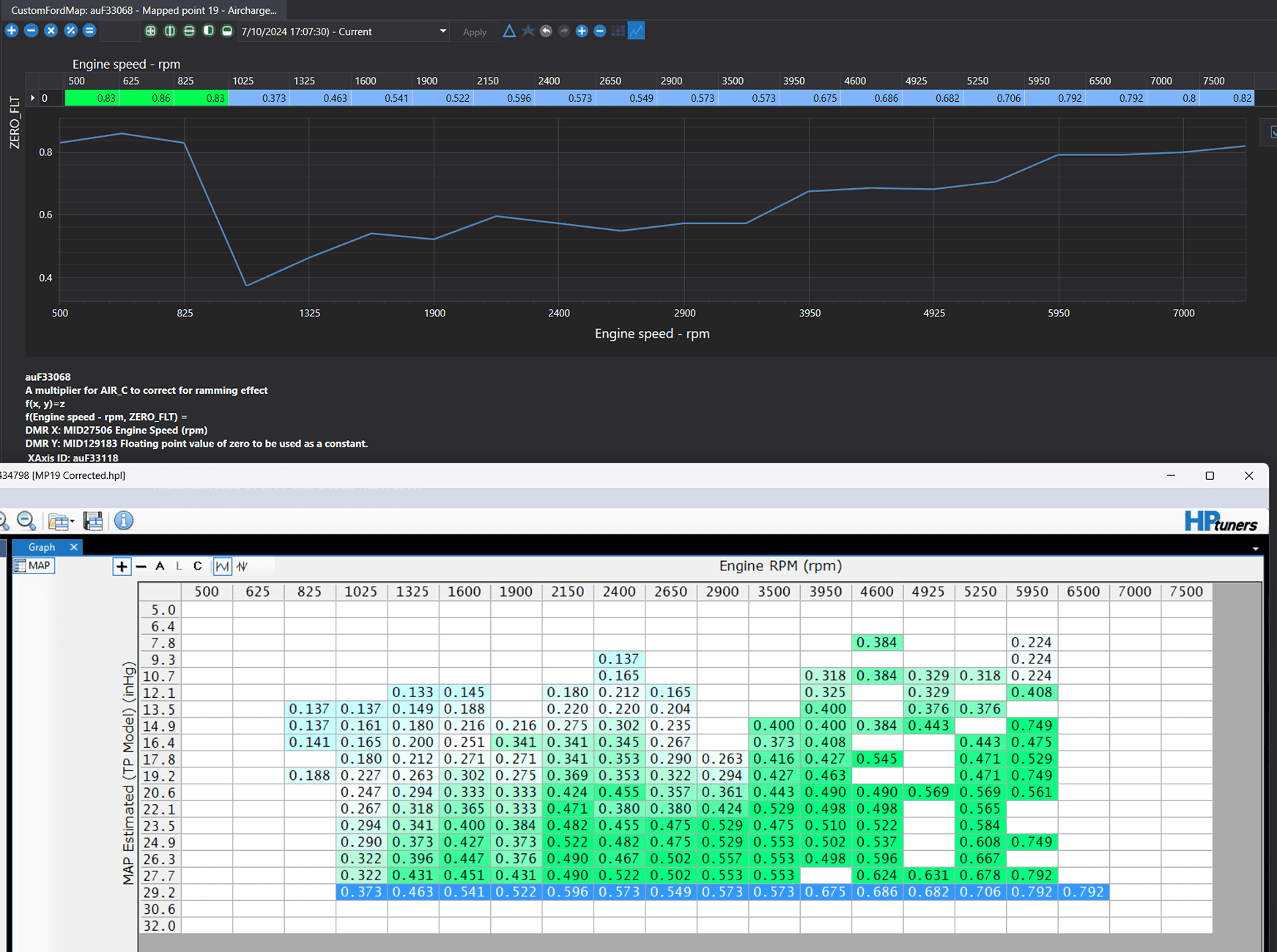Image resolution: width=1277 pixels, height=952 pixels.
Task: Click zoom out magnifier in HP Tuners window
Action: coord(26,521)
